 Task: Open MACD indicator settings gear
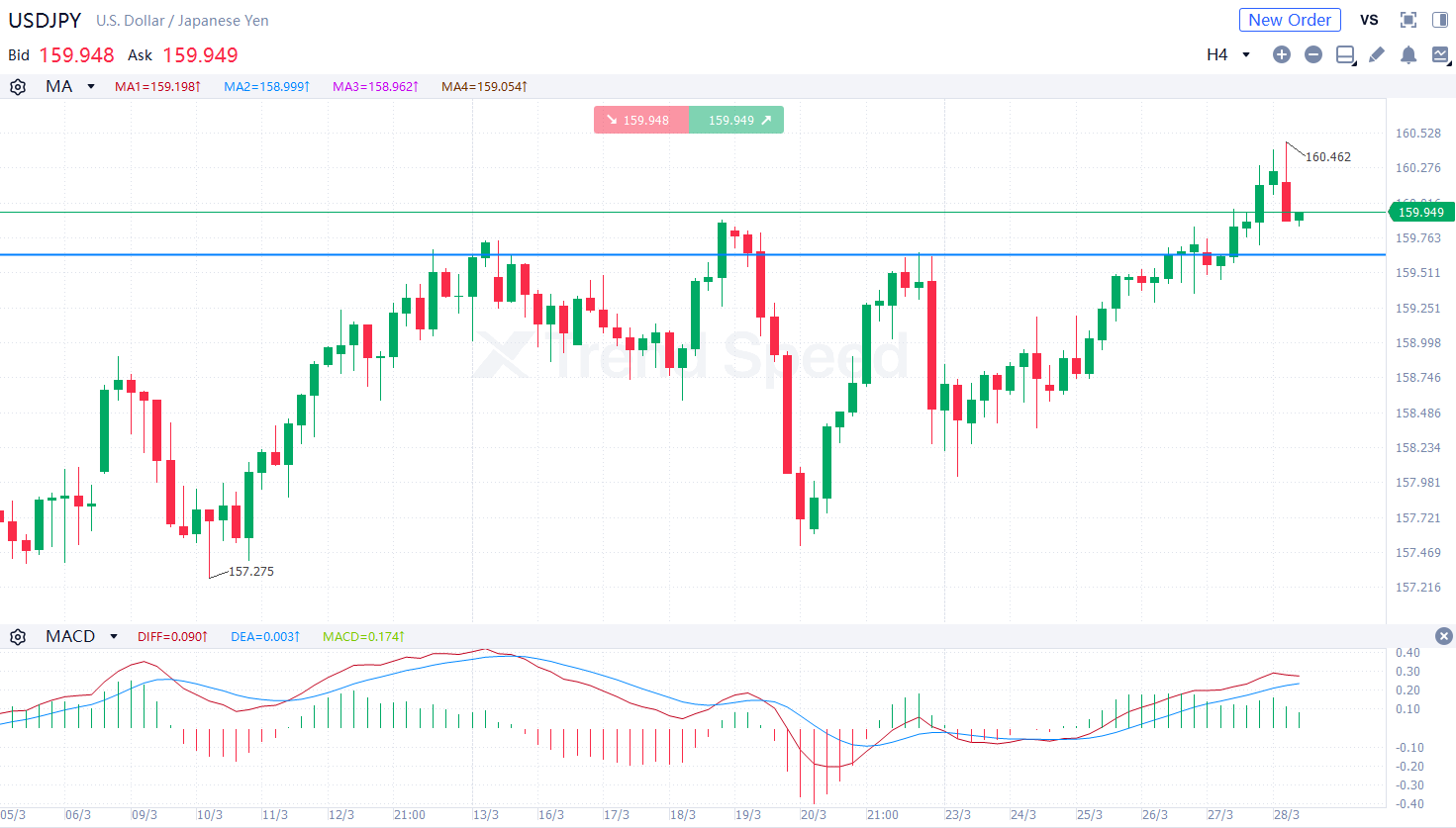(18, 637)
